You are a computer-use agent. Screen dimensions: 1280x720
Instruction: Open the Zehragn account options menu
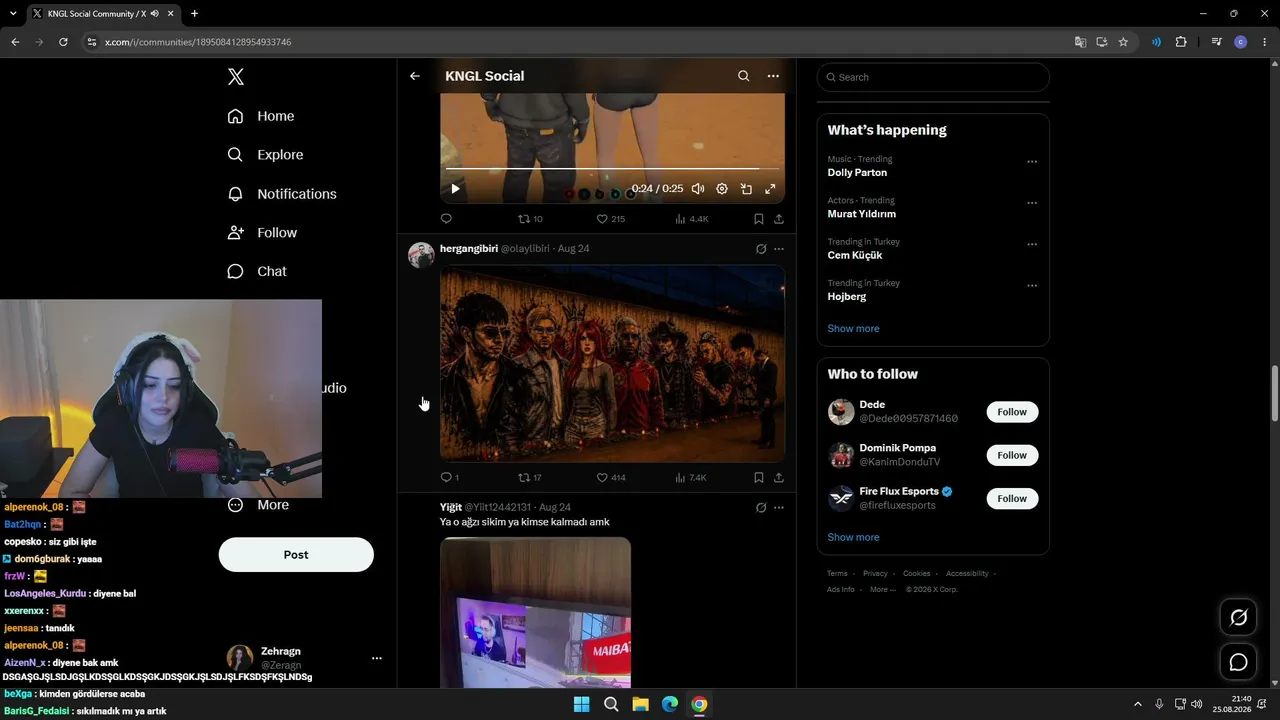(x=376, y=658)
